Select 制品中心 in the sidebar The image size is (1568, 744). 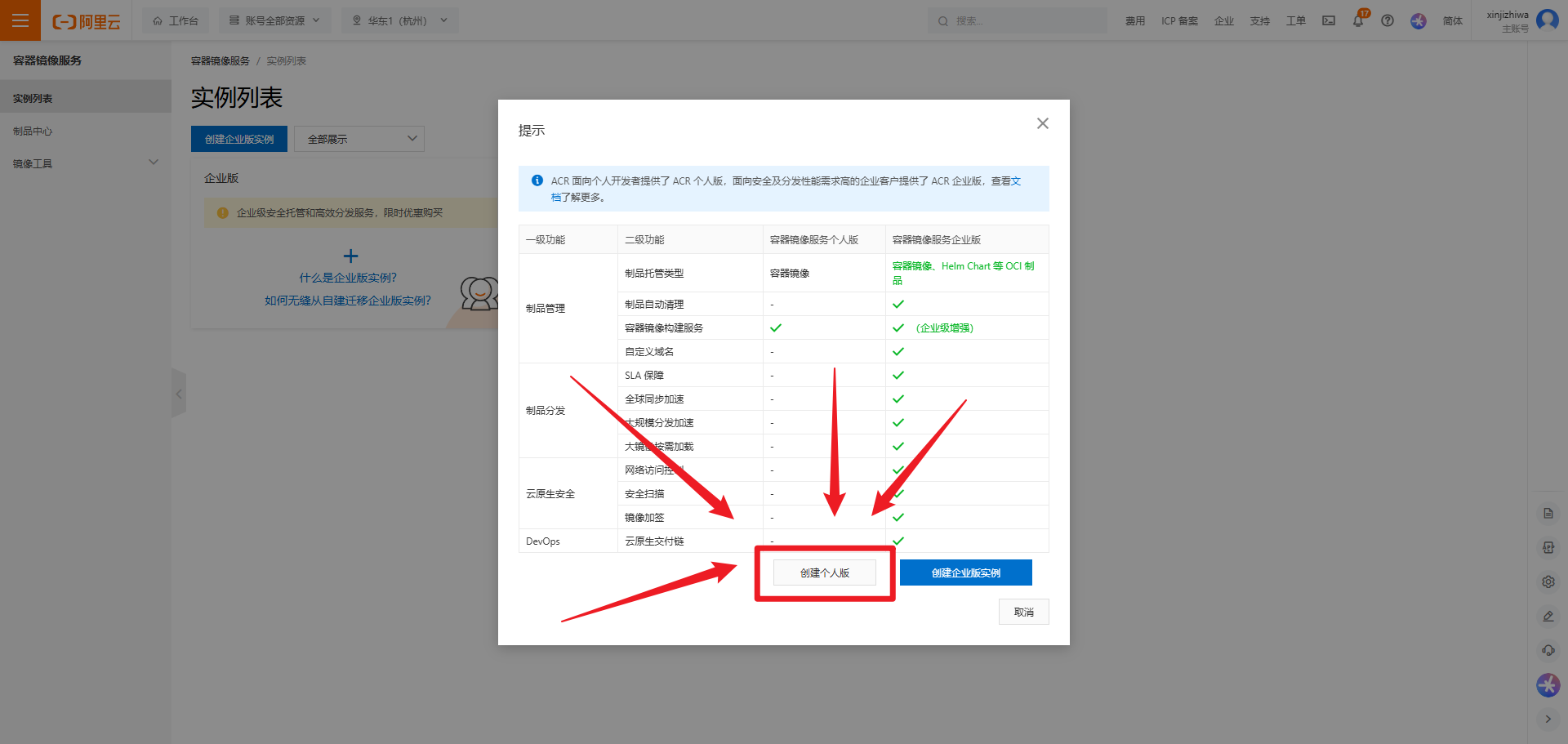[x=86, y=131]
